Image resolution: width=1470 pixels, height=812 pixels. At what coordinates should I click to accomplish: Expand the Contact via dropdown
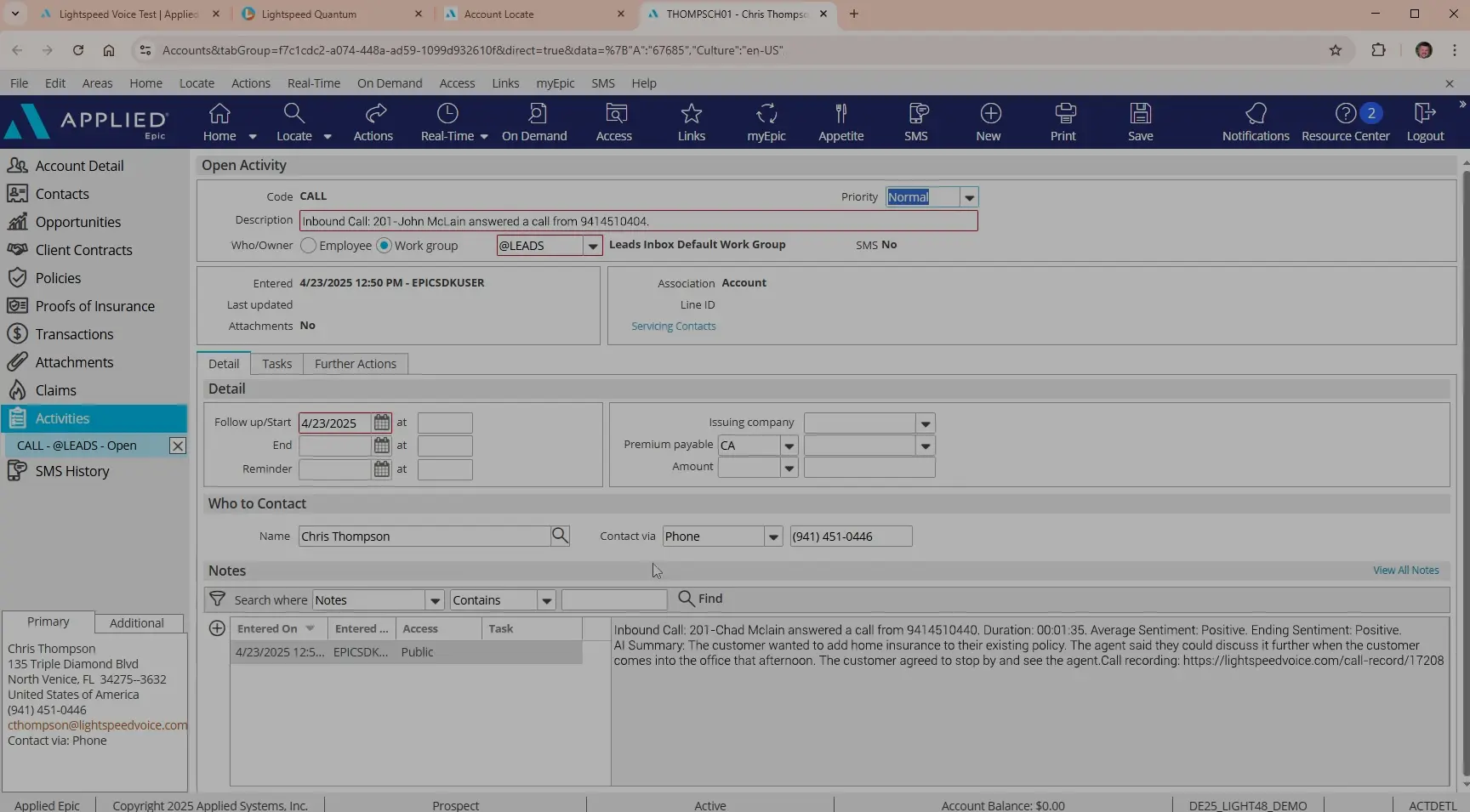[x=772, y=536]
